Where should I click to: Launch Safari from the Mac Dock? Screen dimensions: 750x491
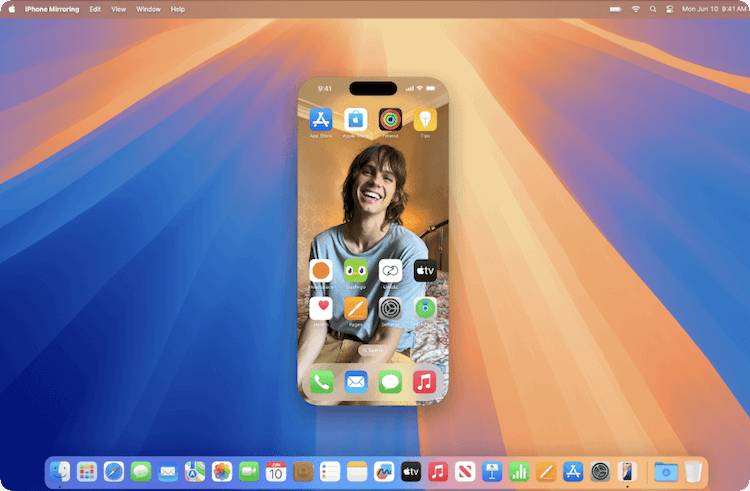click(x=114, y=472)
